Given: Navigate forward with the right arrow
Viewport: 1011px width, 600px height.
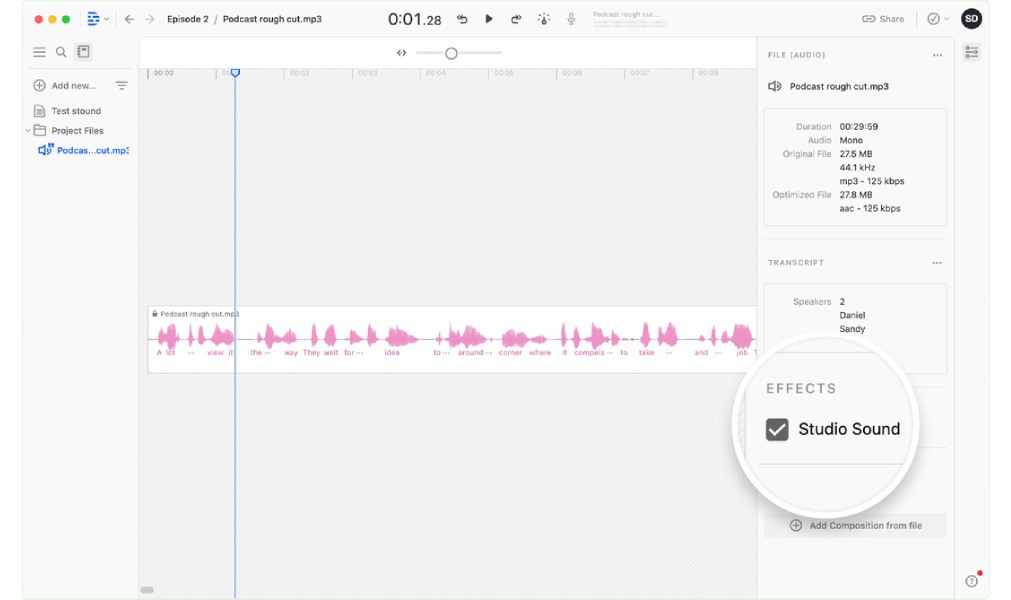Looking at the screenshot, I should 150,19.
